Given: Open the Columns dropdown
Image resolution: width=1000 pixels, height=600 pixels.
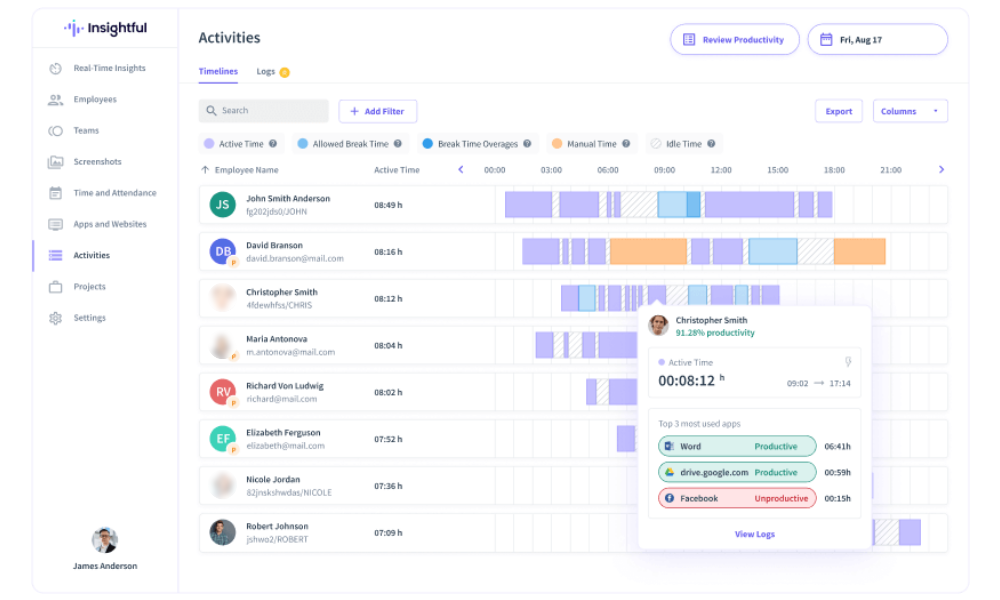Looking at the screenshot, I should pos(910,111).
